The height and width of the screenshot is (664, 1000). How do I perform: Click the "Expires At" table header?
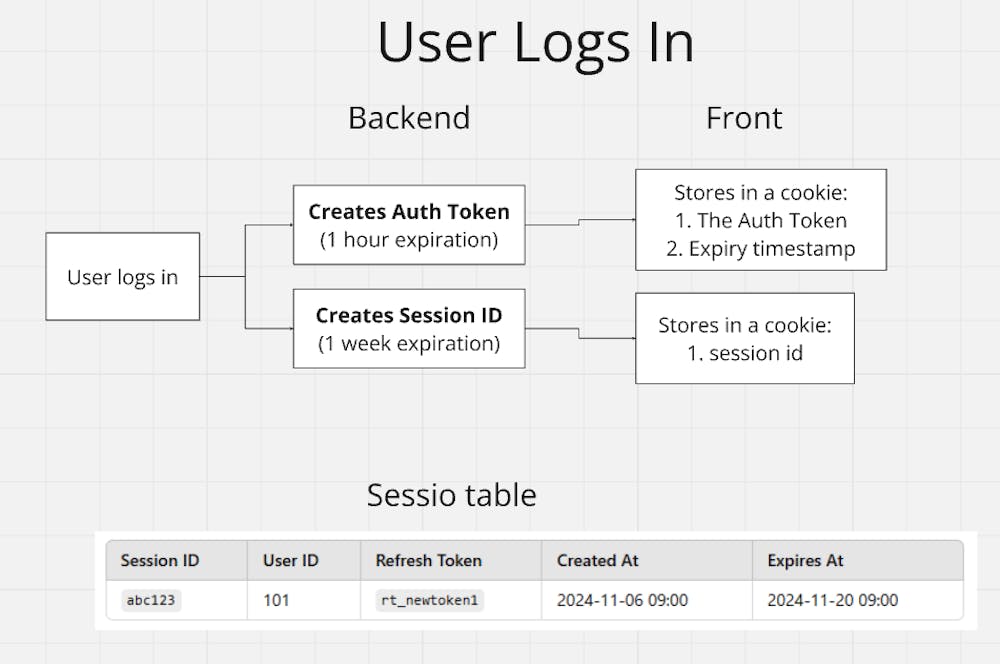pos(805,561)
